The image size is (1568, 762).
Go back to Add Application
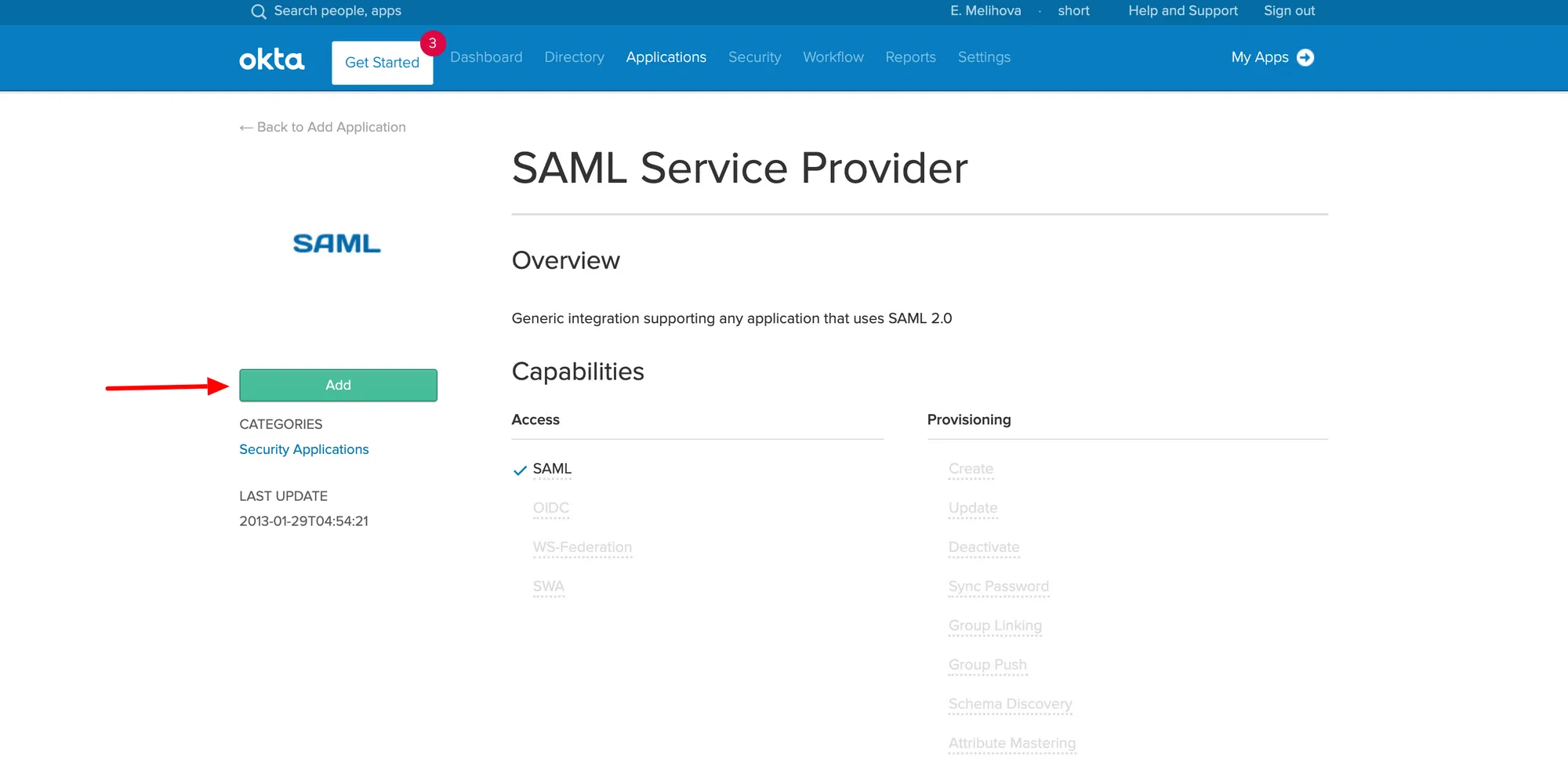pyautogui.click(x=322, y=127)
